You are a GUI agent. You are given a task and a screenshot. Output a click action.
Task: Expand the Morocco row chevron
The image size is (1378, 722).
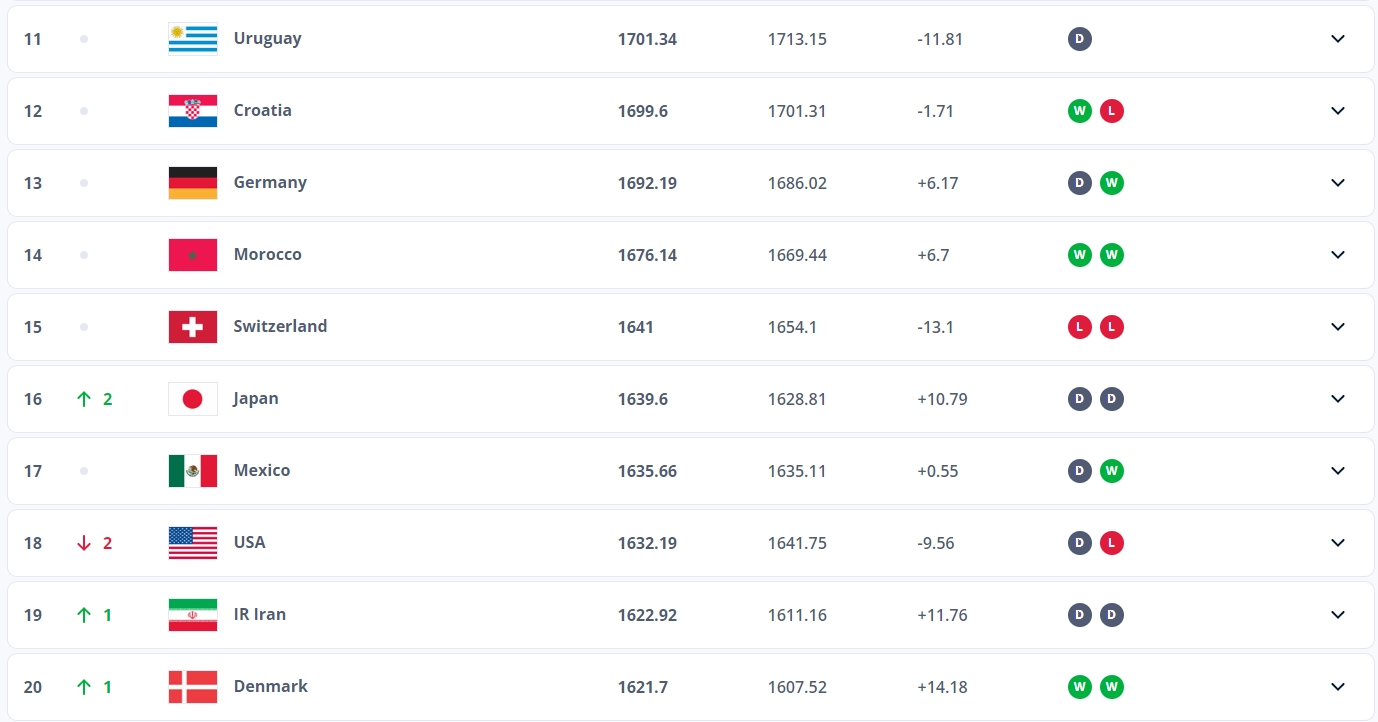pyautogui.click(x=1338, y=255)
